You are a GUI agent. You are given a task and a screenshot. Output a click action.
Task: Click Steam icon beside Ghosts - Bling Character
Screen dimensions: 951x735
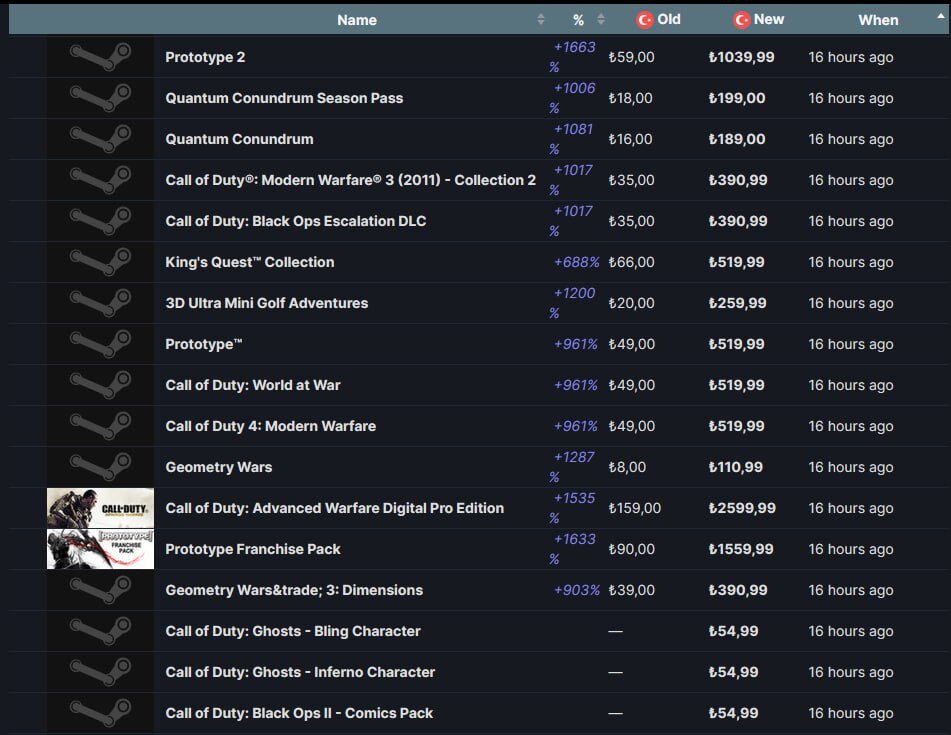[100, 631]
